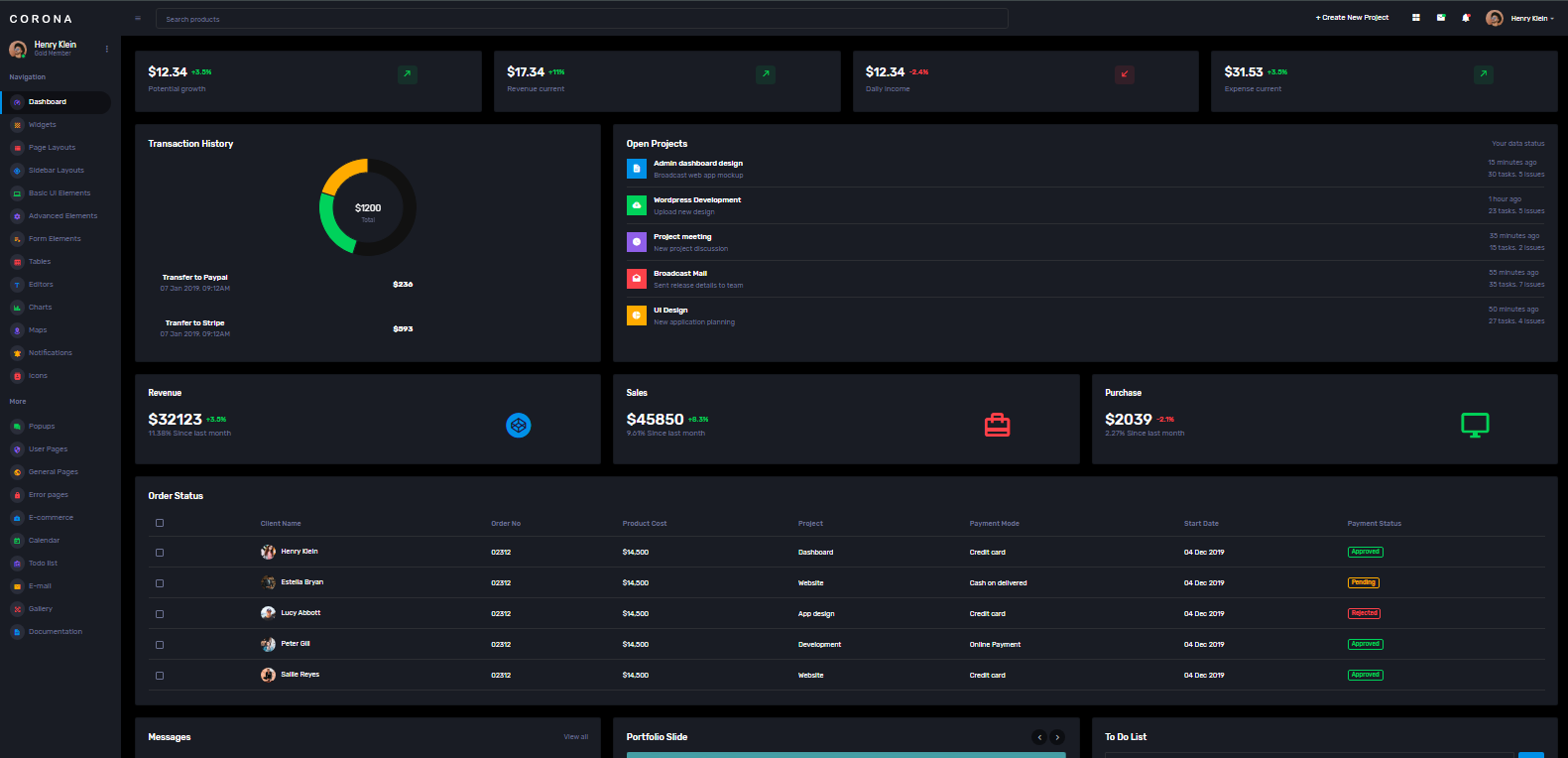Click the Search products input field
This screenshot has width=1568, height=758.
tap(582, 19)
